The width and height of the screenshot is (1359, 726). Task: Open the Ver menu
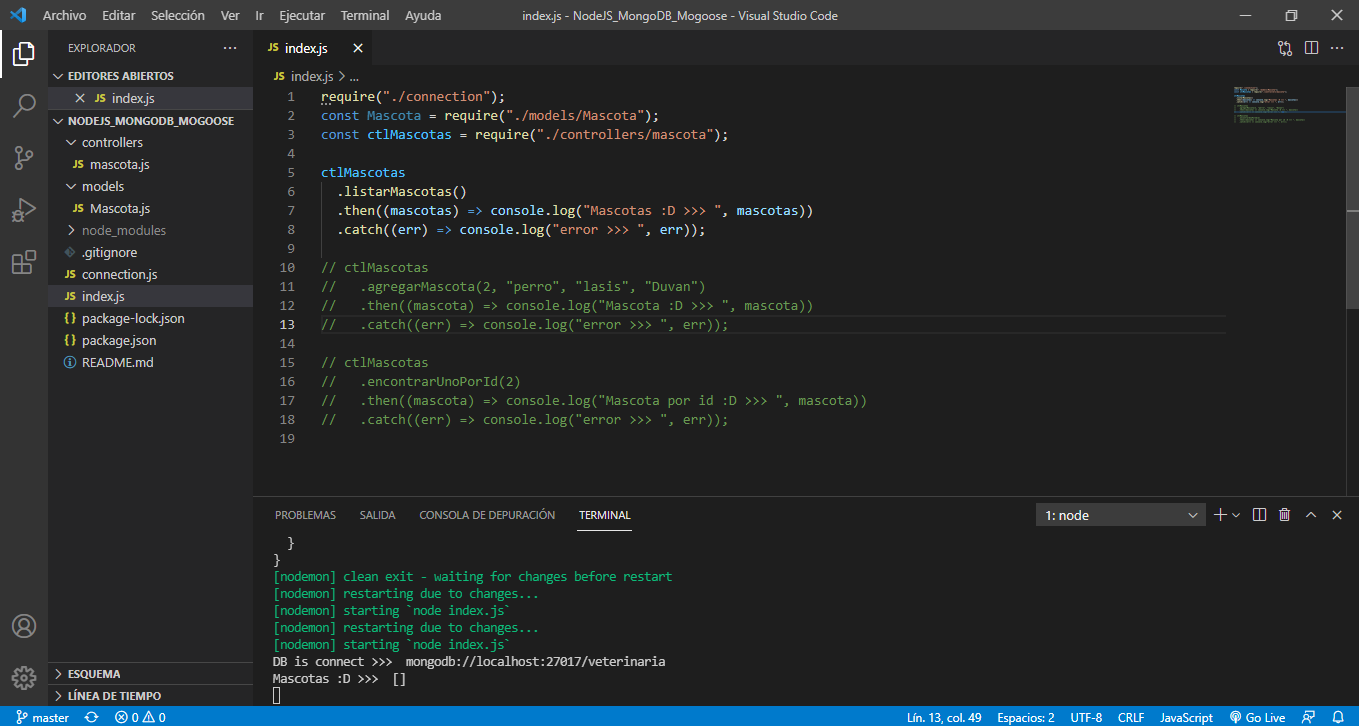[x=230, y=16]
